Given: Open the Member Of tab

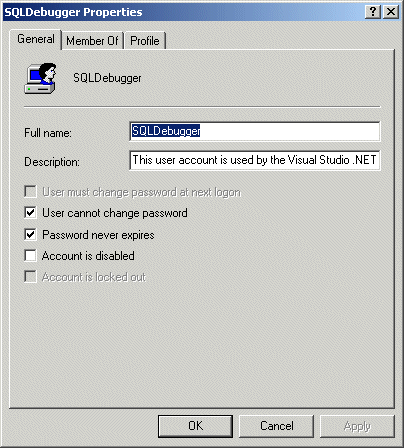Looking at the screenshot, I should 92,41.
